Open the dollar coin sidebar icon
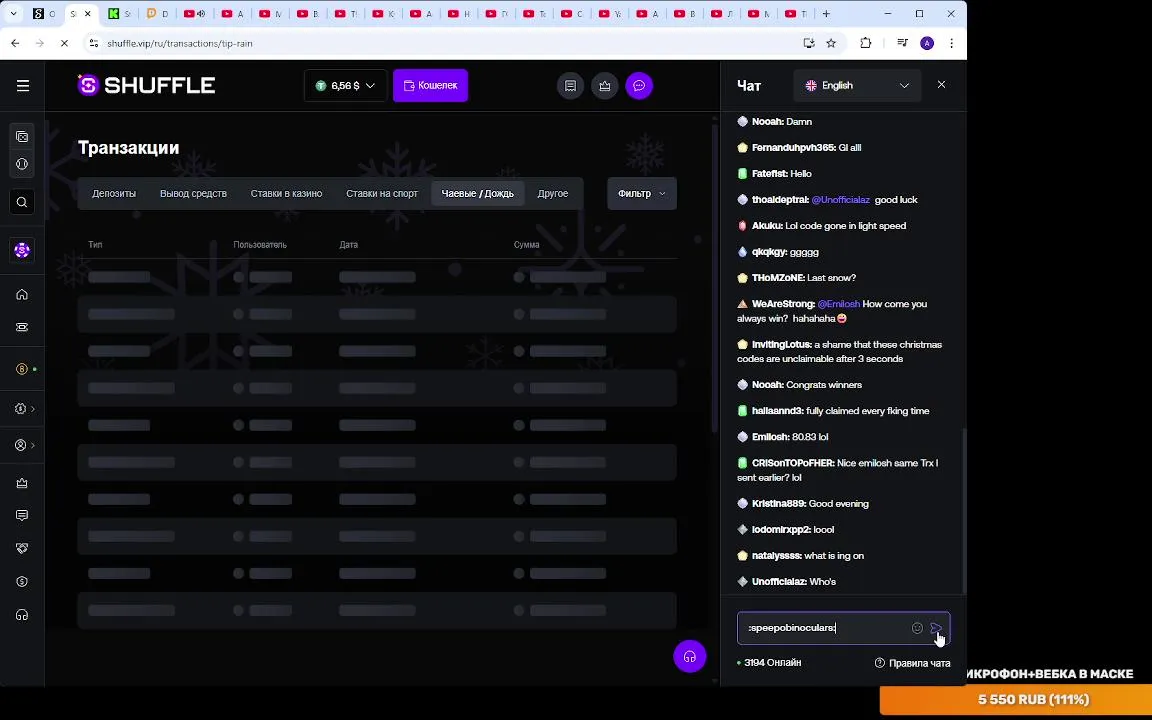The image size is (1152, 720). (22, 582)
